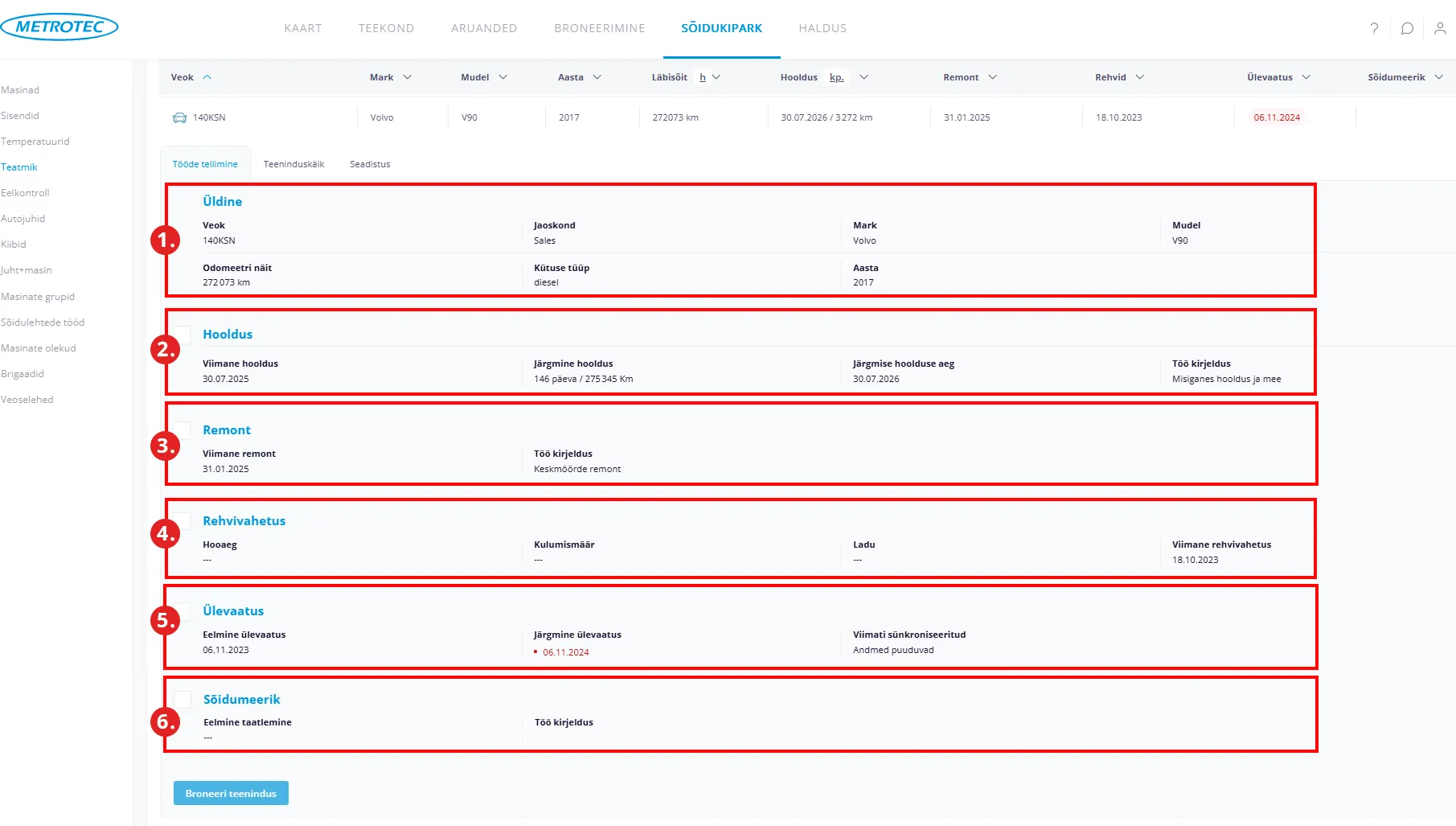The image size is (1456, 826).
Task: Switch to the Teeninduskäik tab
Action: pyautogui.click(x=293, y=164)
